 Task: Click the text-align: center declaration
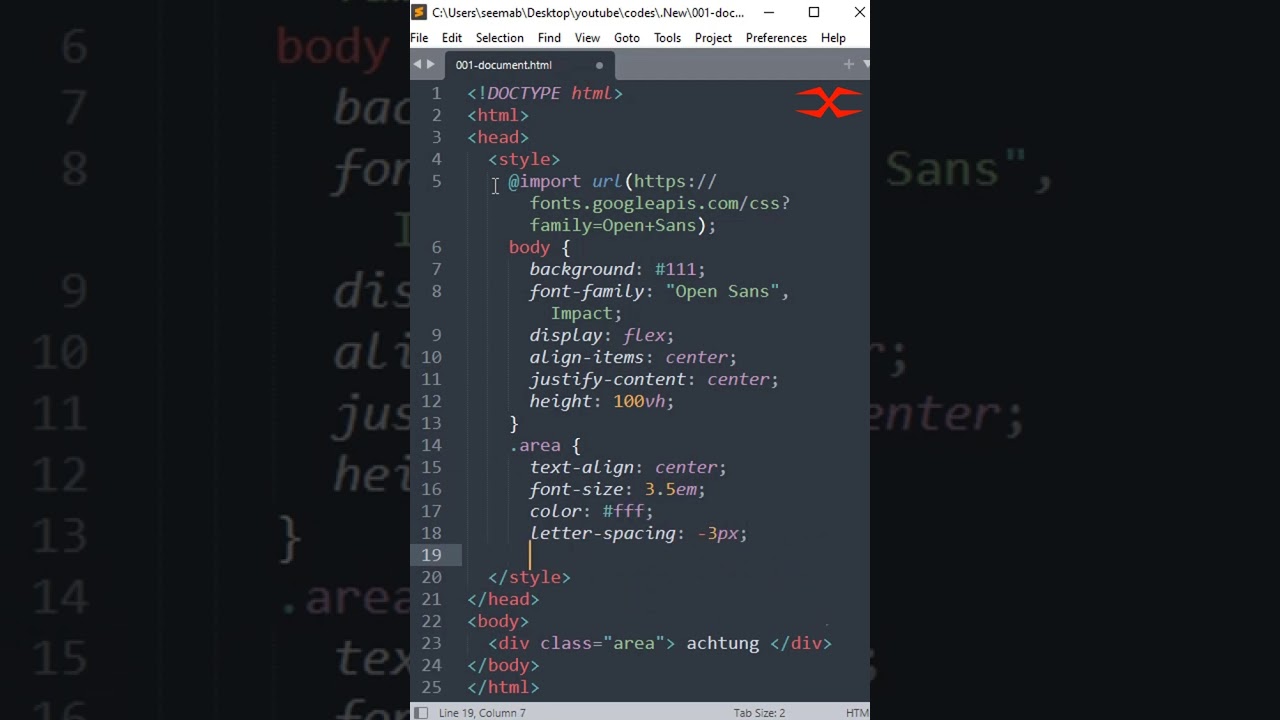[628, 467]
